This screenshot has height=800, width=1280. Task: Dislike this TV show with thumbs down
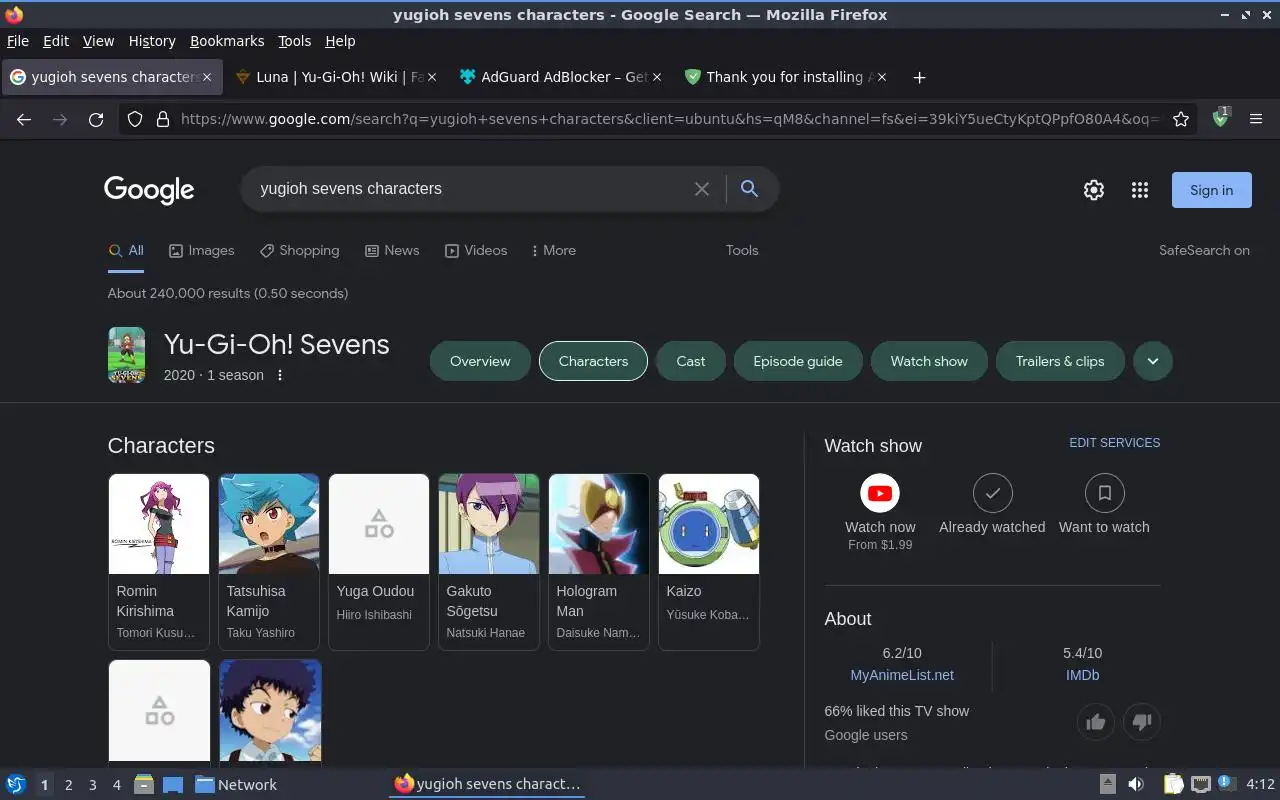(x=1142, y=721)
